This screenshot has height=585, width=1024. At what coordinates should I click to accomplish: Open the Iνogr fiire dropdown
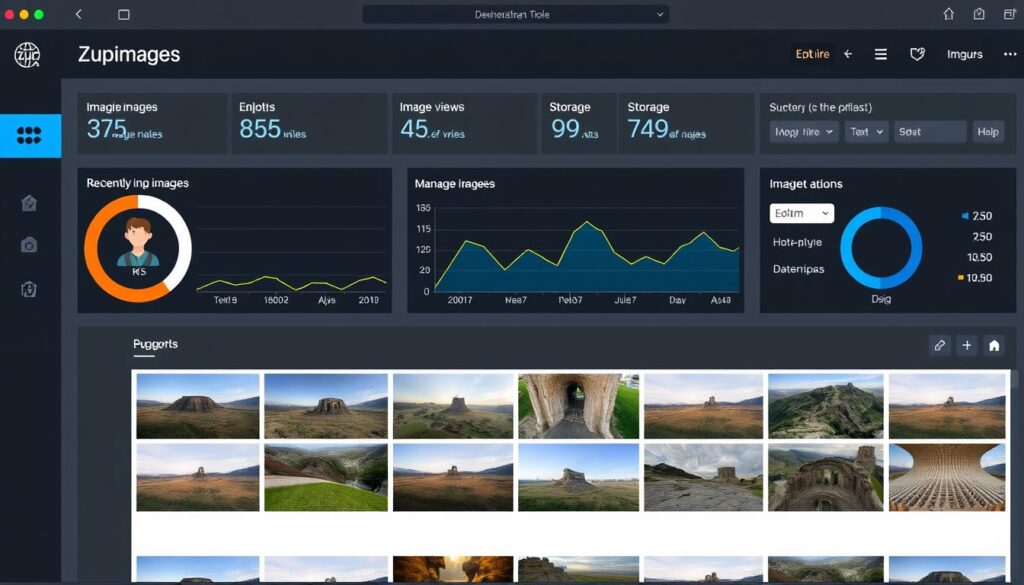click(804, 132)
